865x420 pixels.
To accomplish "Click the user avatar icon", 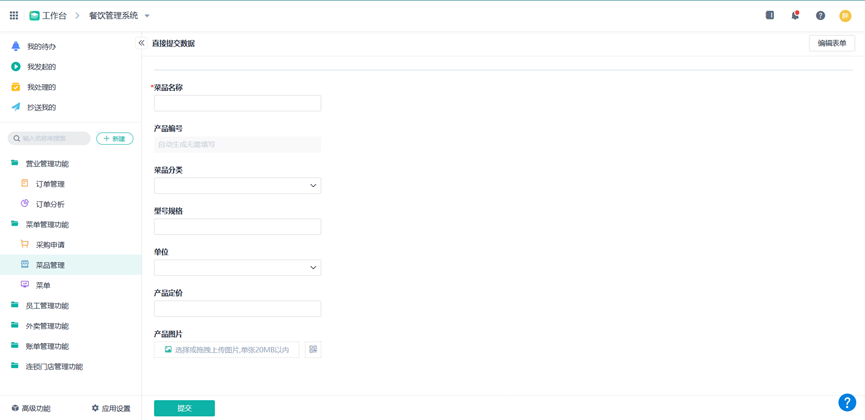I will pyautogui.click(x=845, y=16).
